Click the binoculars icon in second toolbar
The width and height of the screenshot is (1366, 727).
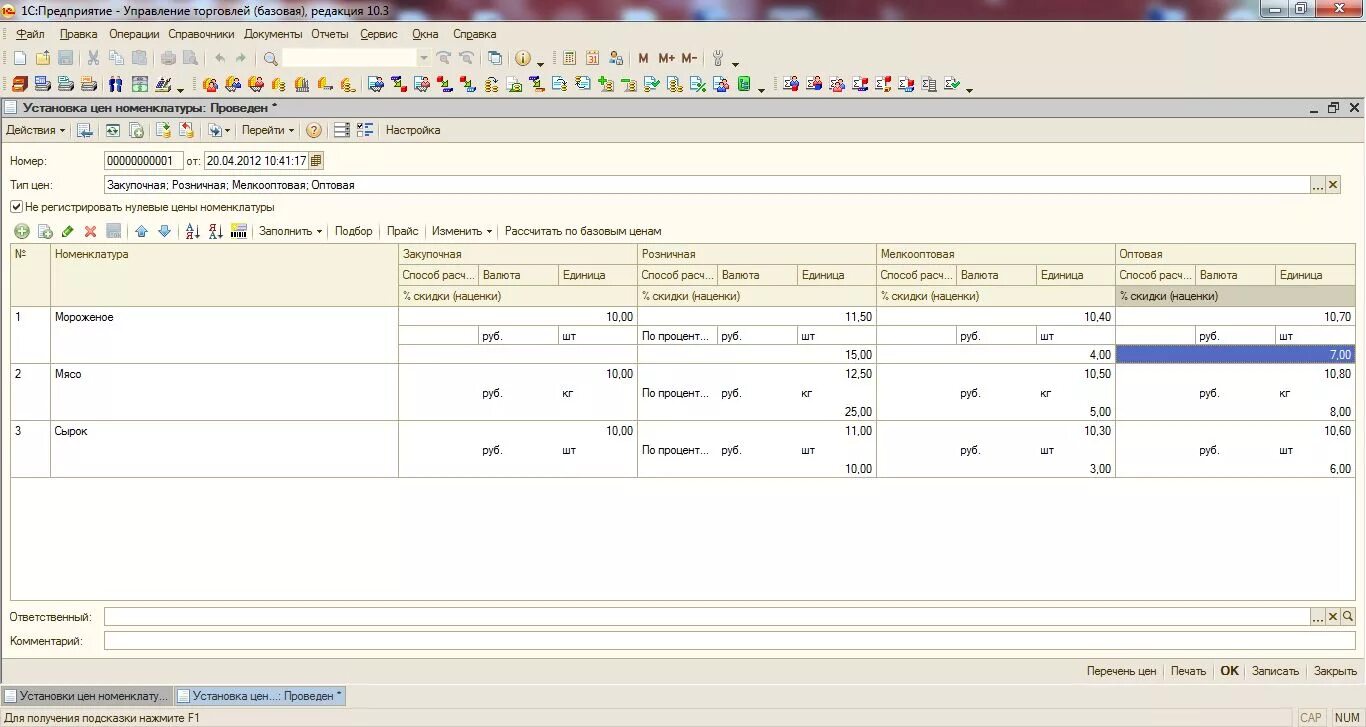(116, 85)
